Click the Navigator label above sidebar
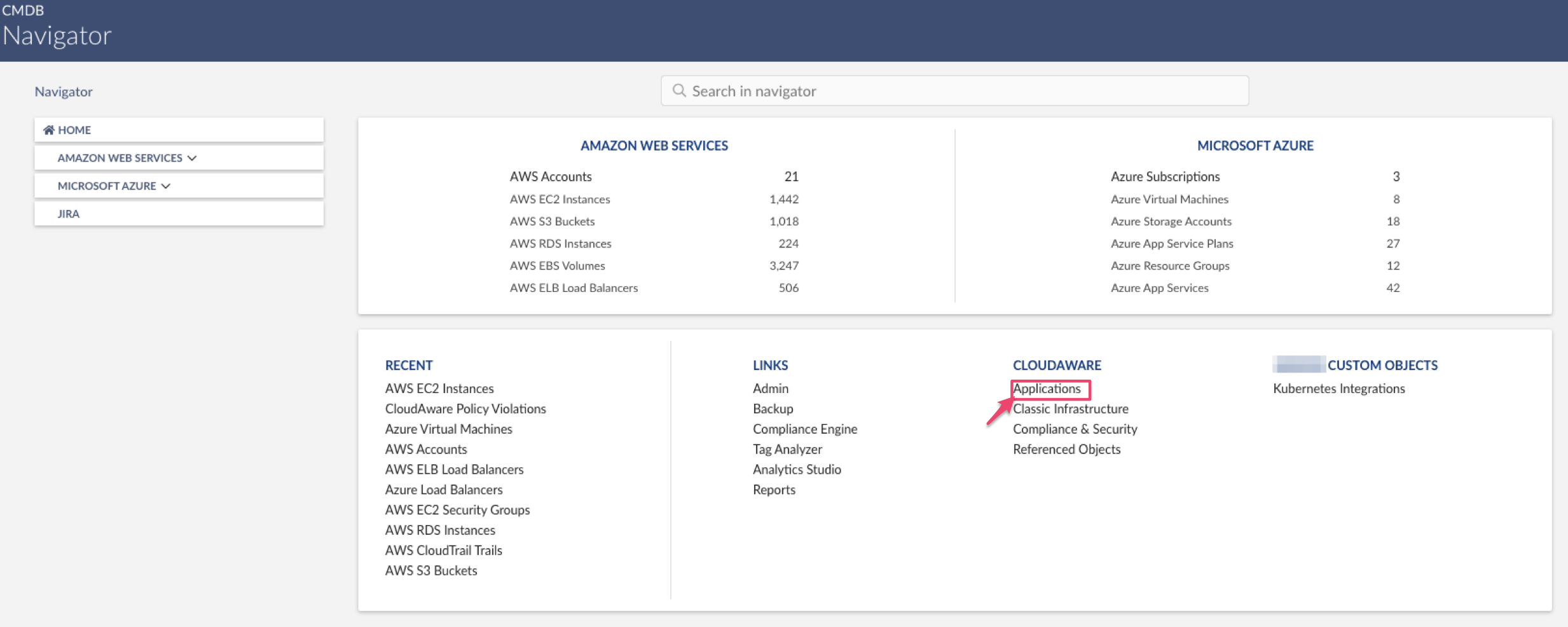This screenshot has width=1568, height=627. [x=64, y=92]
